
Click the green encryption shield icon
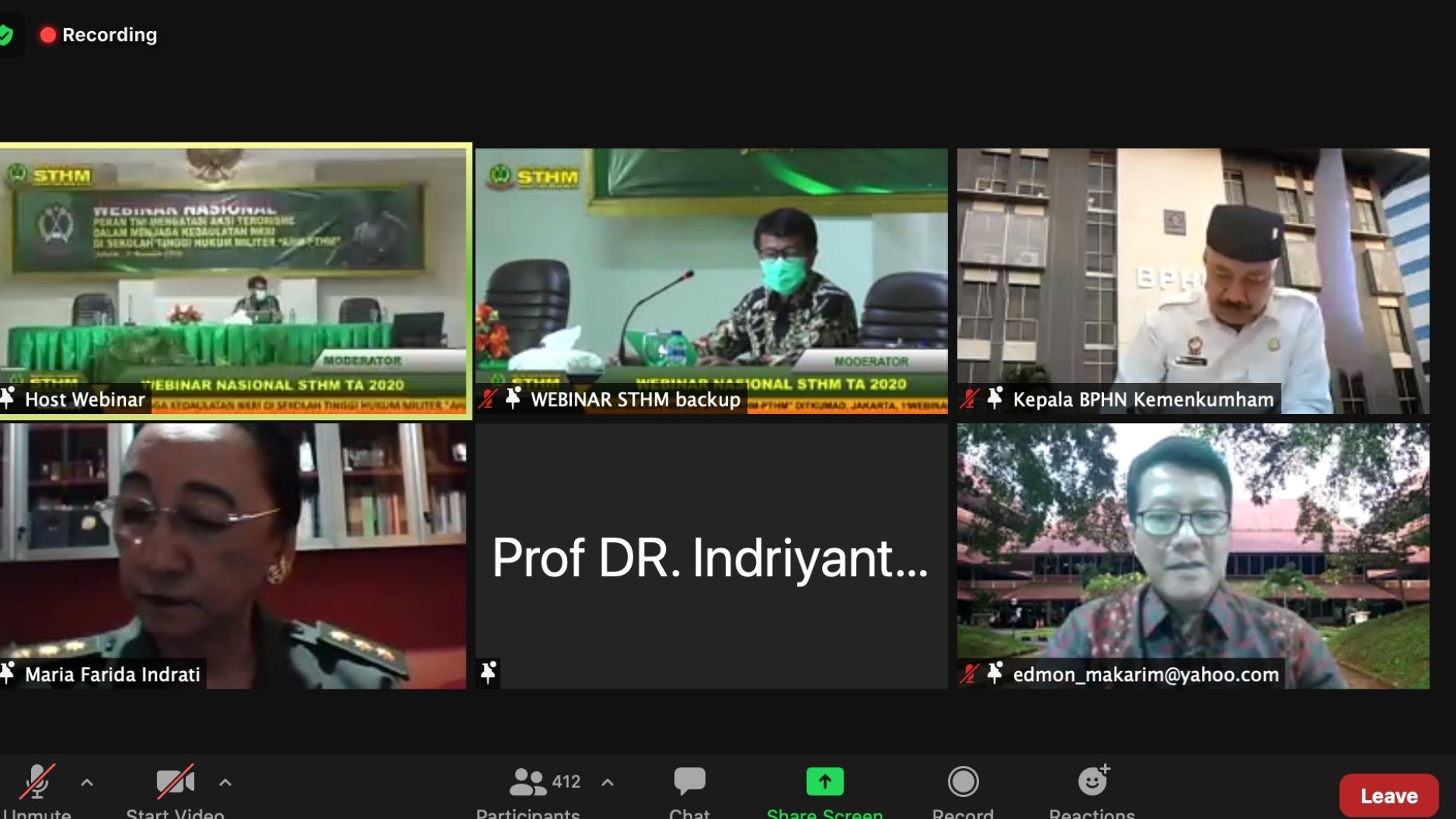click(6, 35)
